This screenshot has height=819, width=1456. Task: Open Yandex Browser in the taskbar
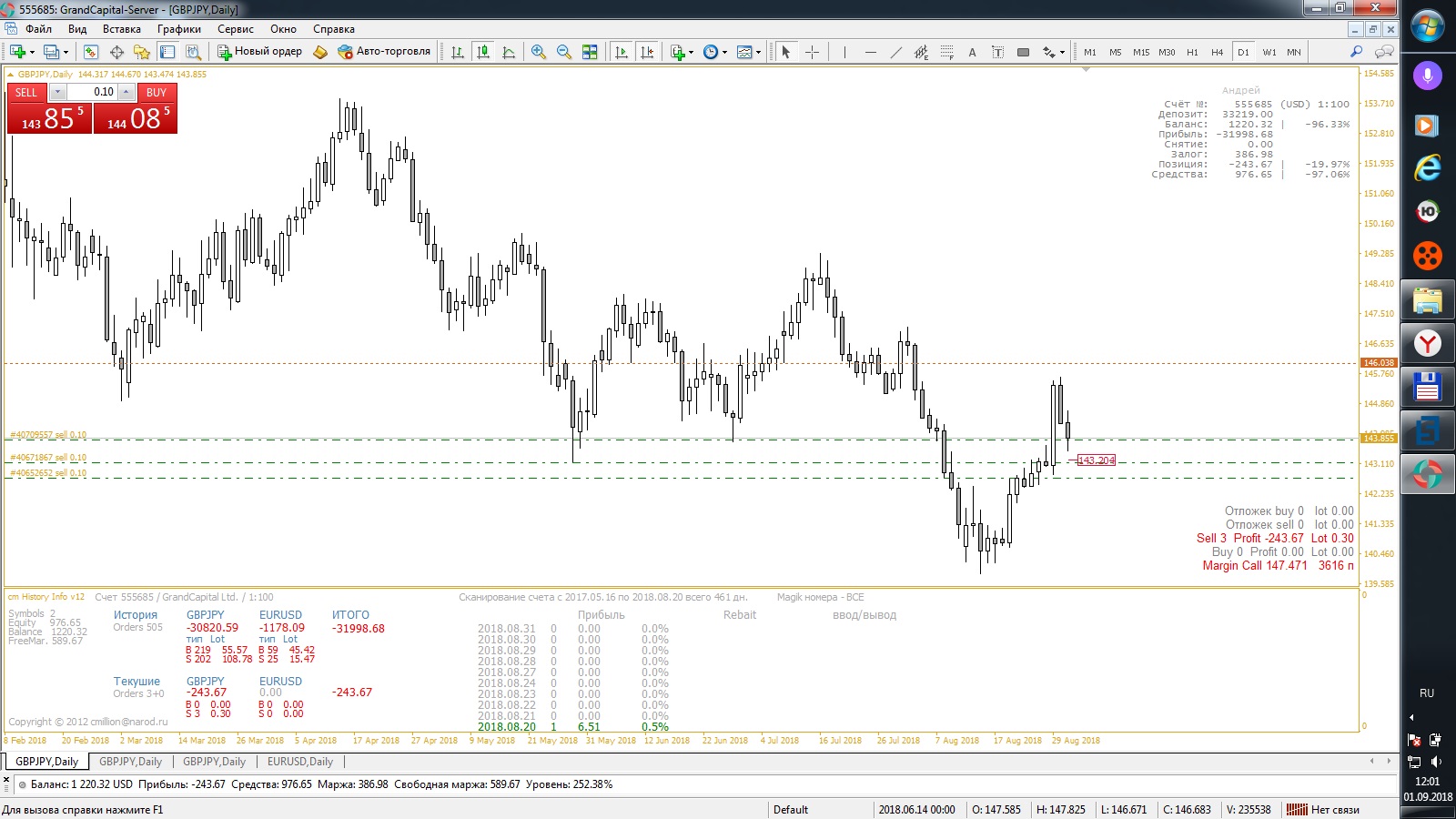pos(1427,343)
